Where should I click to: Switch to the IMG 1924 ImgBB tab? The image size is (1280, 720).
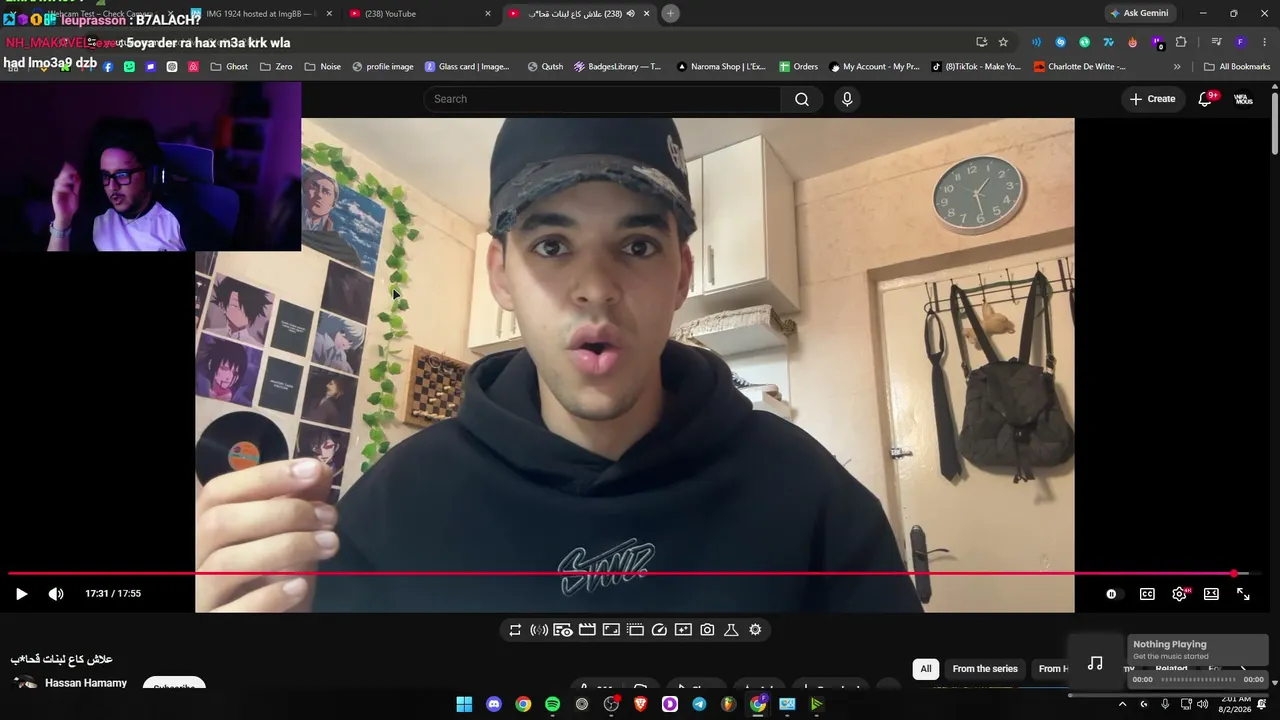(x=260, y=13)
